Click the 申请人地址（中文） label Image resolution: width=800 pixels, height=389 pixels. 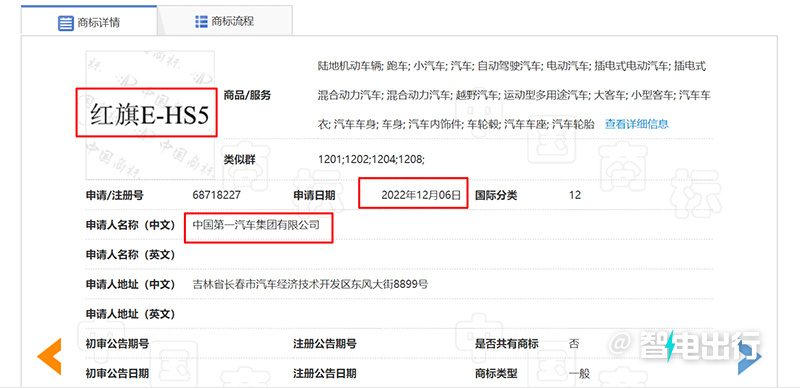tap(131, 284)
